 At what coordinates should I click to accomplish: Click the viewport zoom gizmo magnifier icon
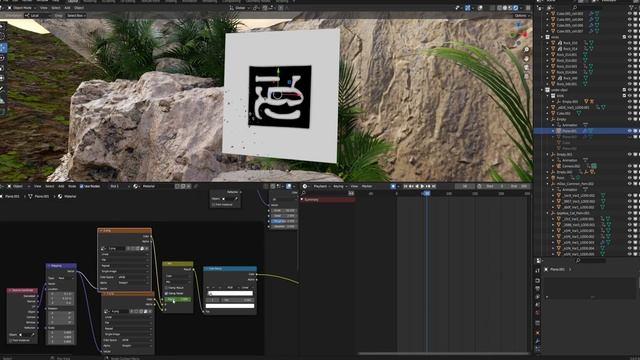click(x=527, y=50)
